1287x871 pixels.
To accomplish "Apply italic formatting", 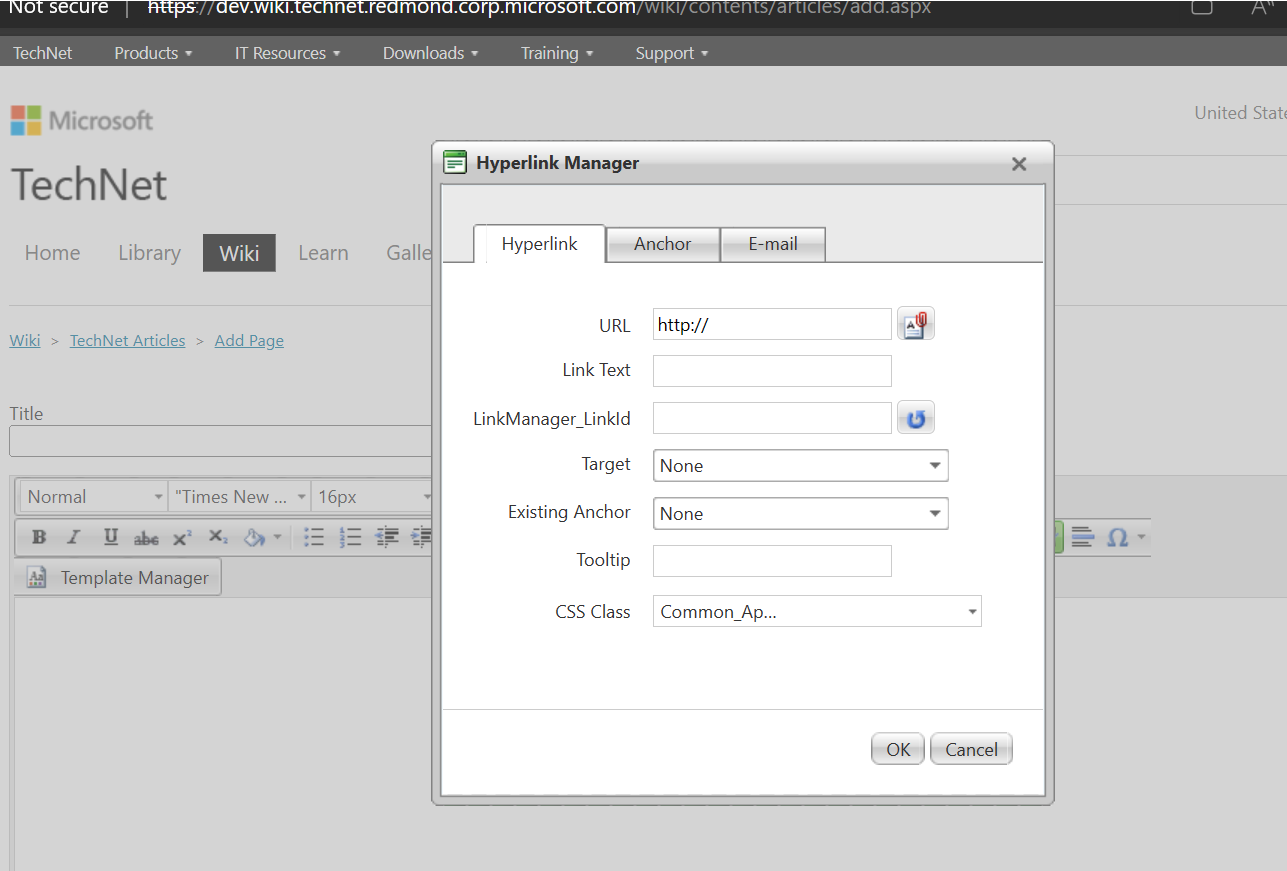I will point(73,537).
